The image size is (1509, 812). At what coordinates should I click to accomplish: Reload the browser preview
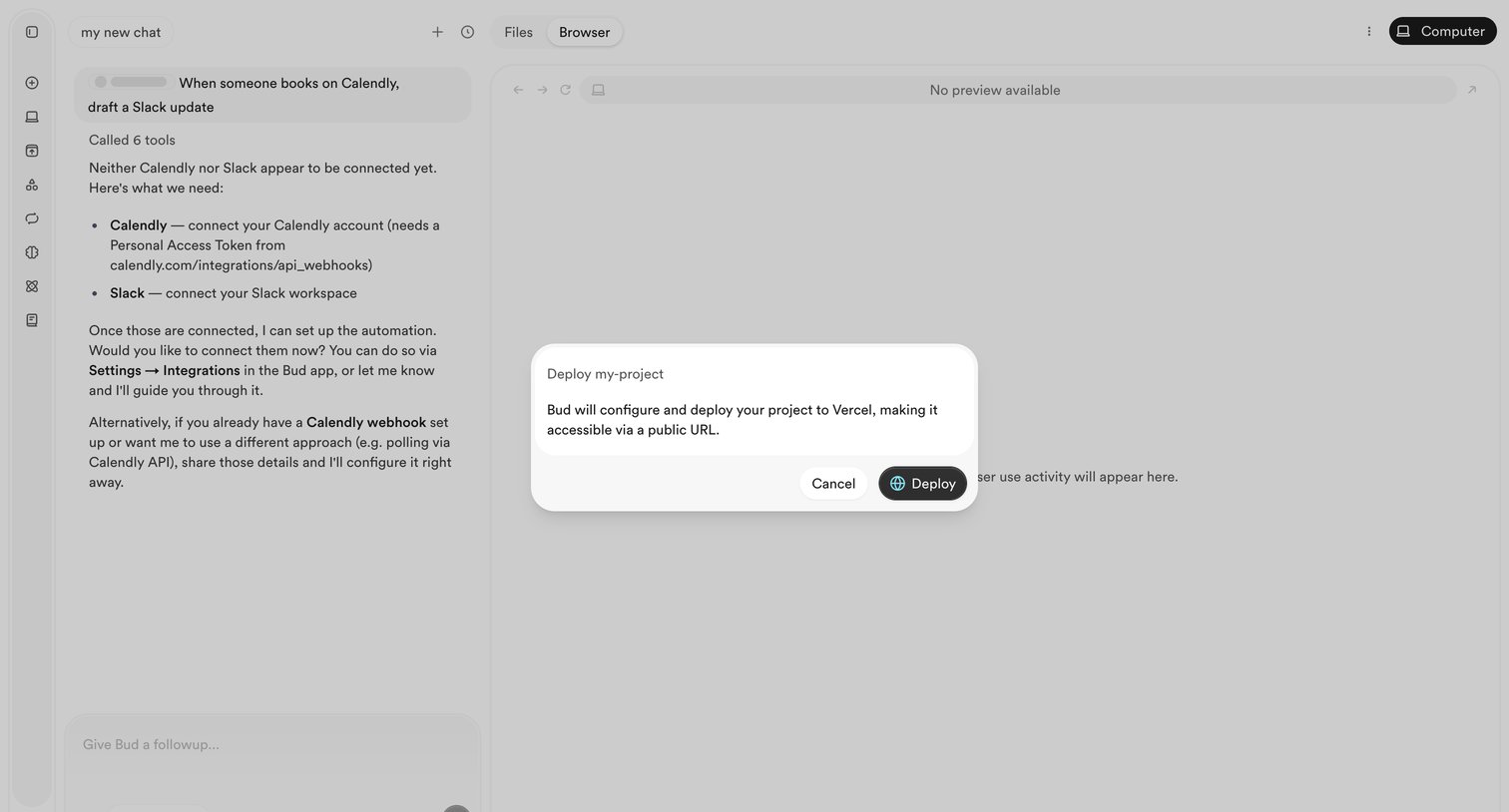[565, 90]
